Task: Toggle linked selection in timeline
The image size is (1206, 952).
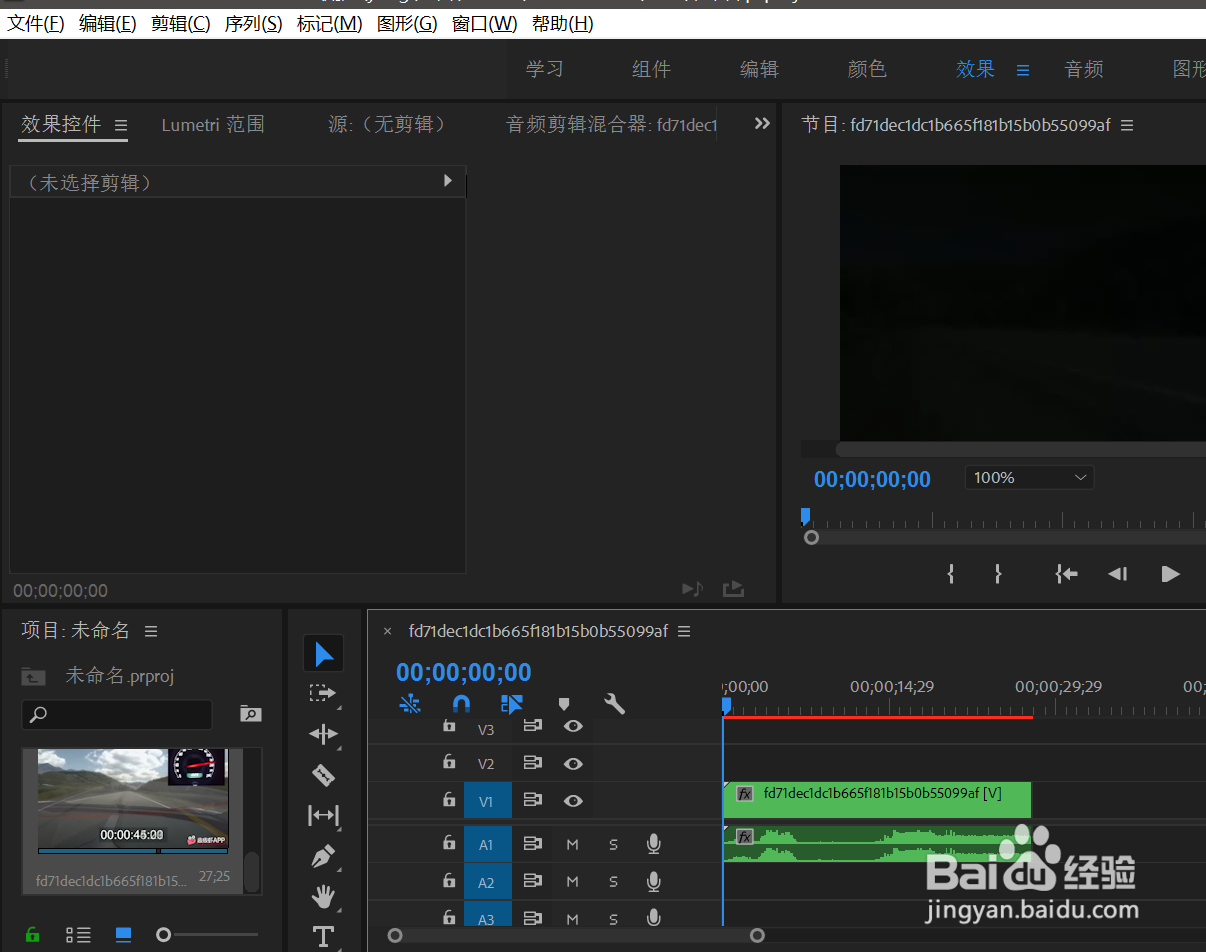Action: (x=512, y=704)
